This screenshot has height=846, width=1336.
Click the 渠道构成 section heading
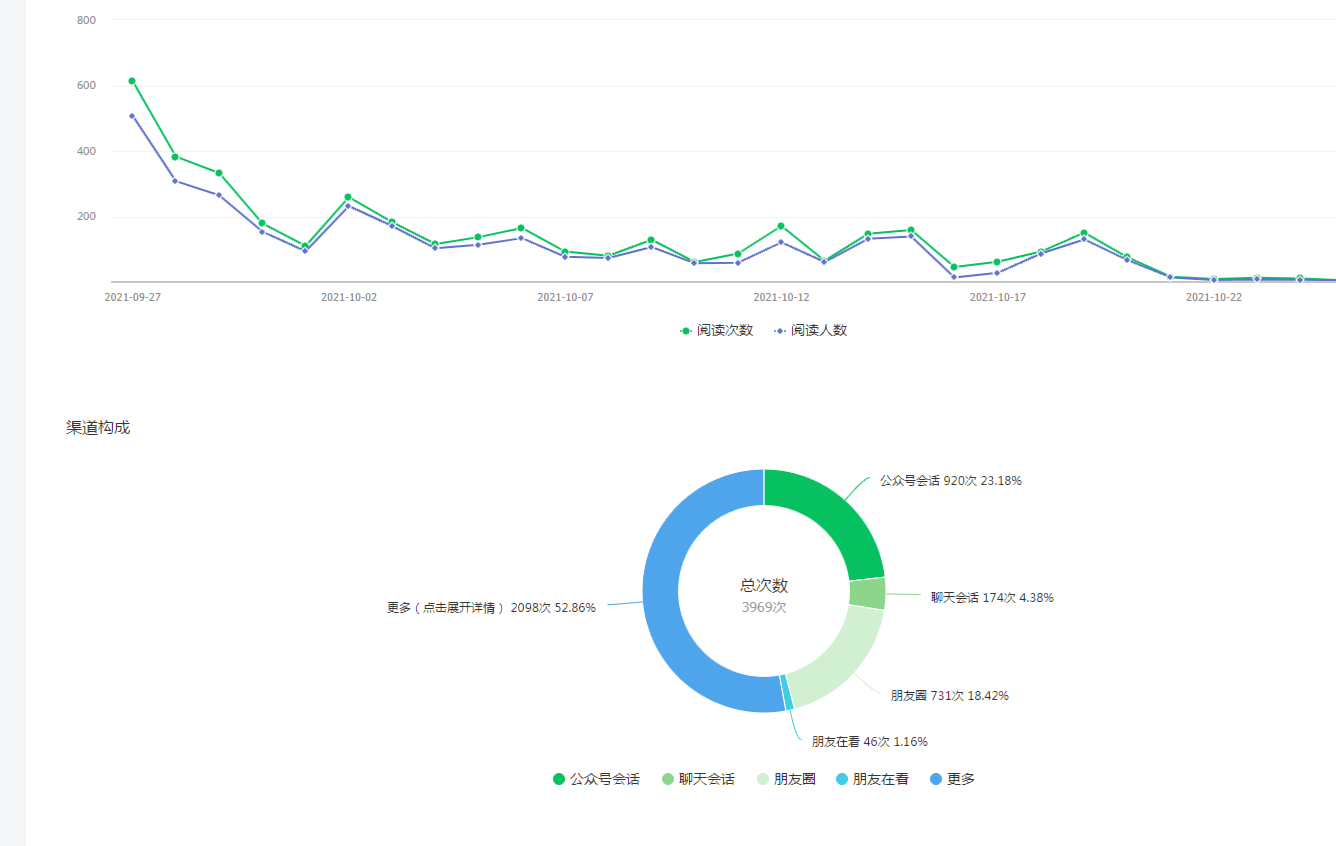click(x=98, y=427)
